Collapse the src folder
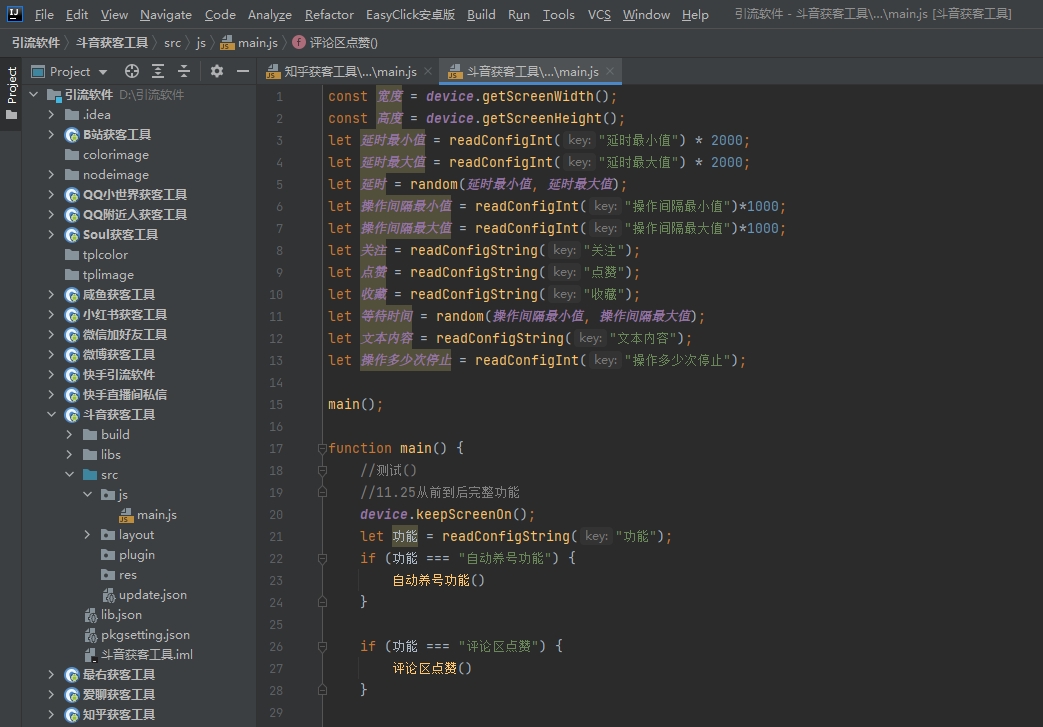Image resolution: width=1043 pixels, height=727 pixels. [x=69, y=474]
